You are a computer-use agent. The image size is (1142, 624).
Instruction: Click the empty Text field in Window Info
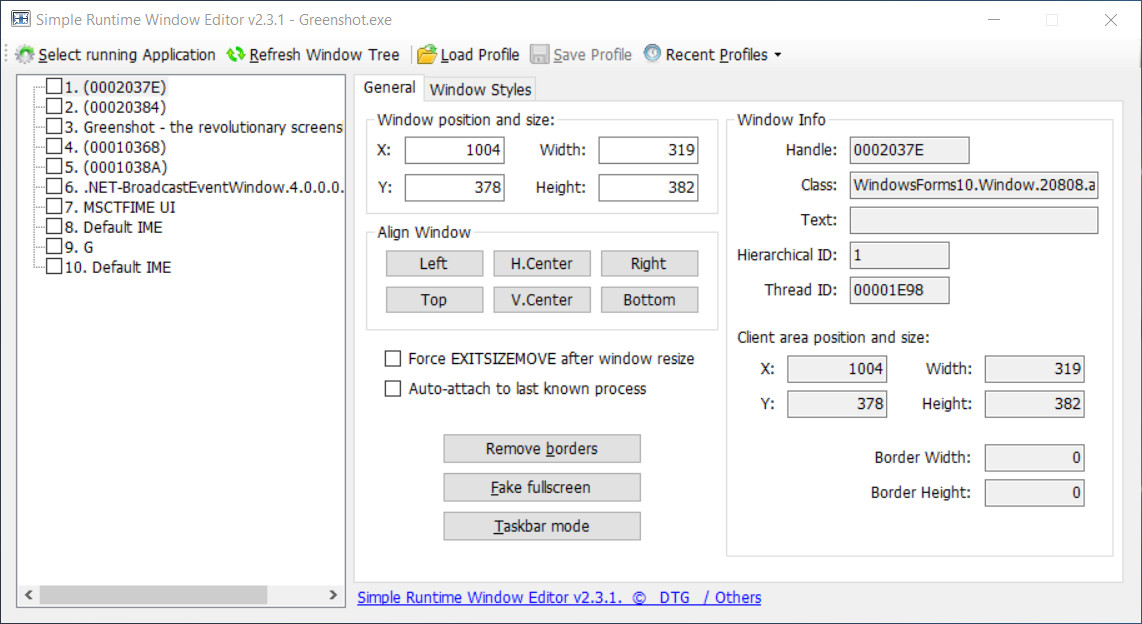coord(974,220)
